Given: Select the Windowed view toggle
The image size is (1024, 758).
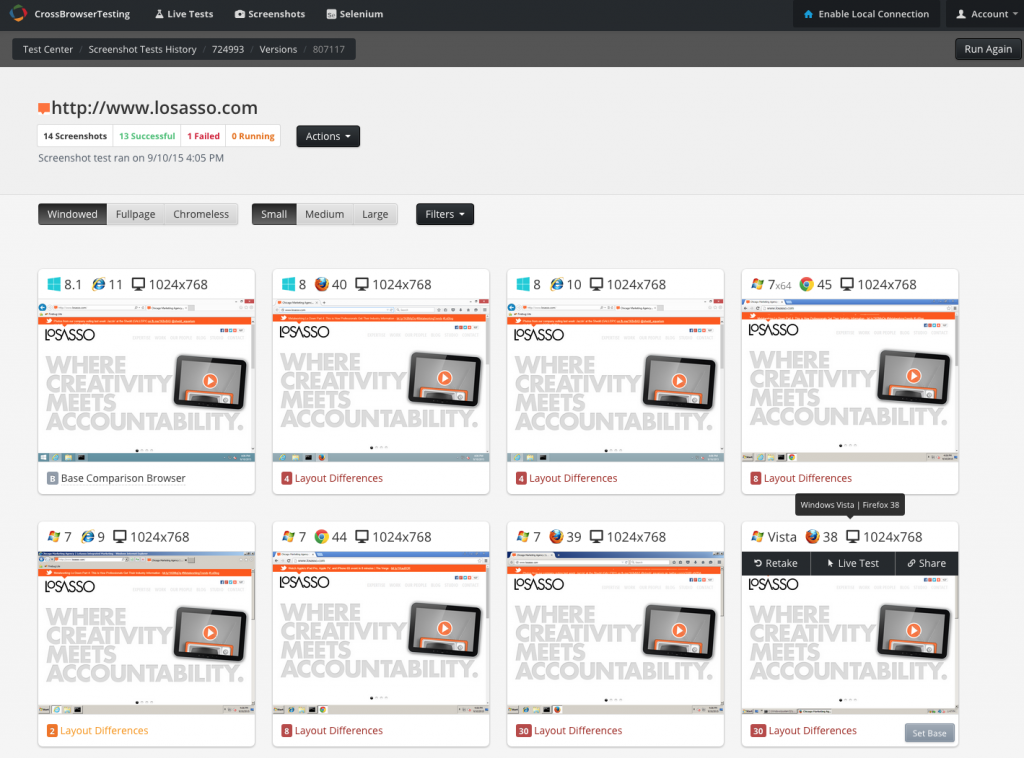Looking at the screenshot, I should click(72, 214).
